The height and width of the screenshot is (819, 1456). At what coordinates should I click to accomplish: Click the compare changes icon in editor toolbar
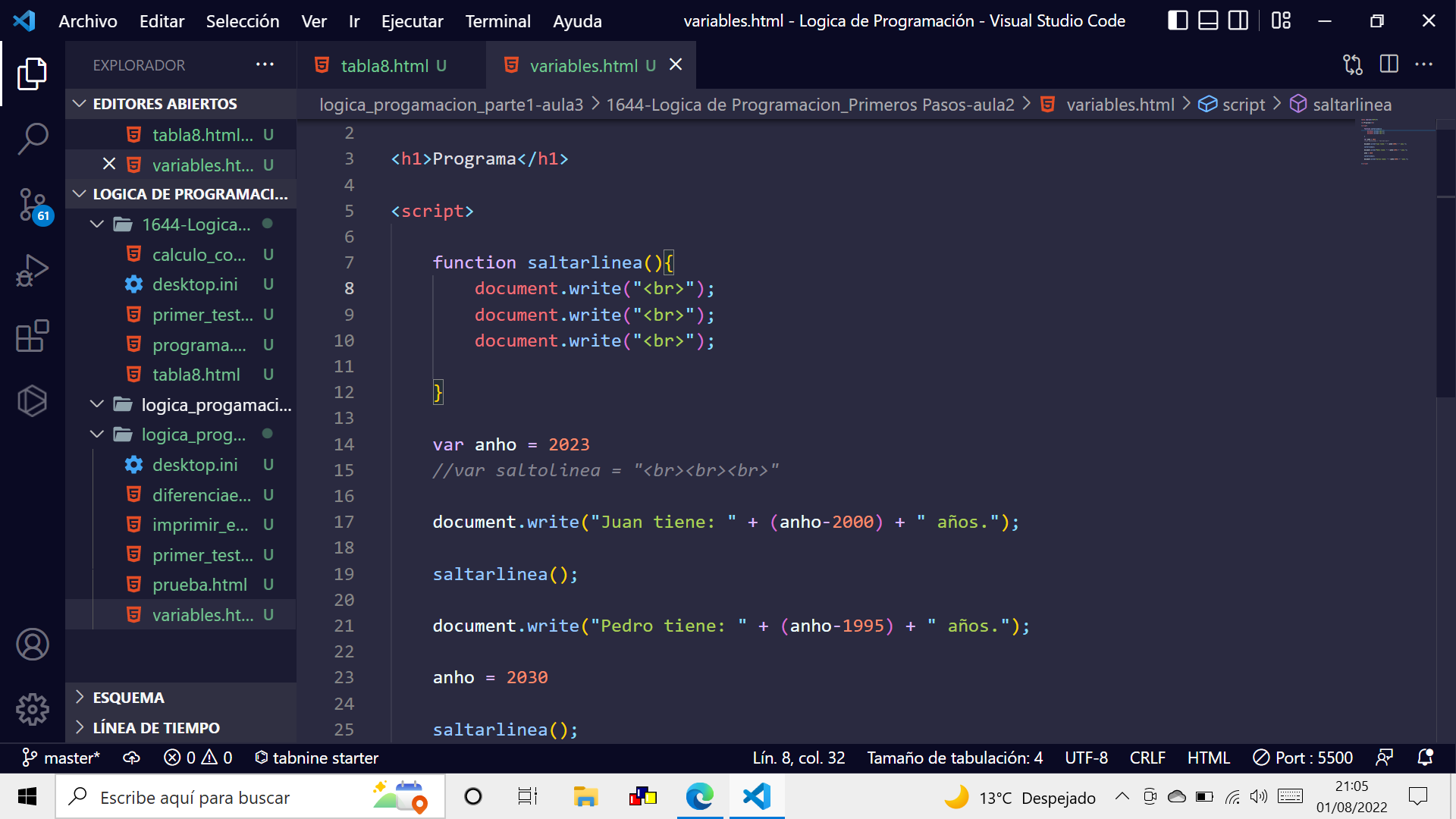point(1353,65)
